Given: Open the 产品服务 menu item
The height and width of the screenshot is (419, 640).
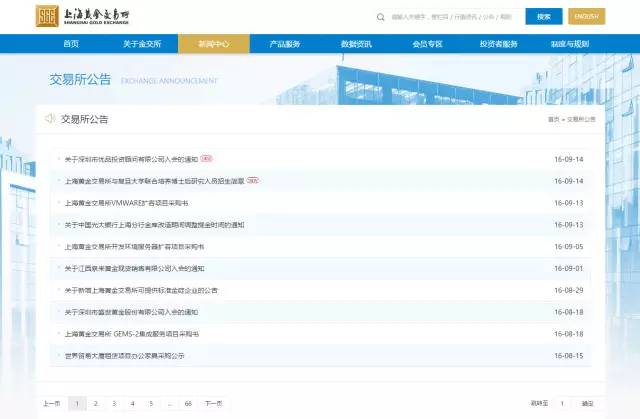Looking at the screenshot, I should [285, 44].
